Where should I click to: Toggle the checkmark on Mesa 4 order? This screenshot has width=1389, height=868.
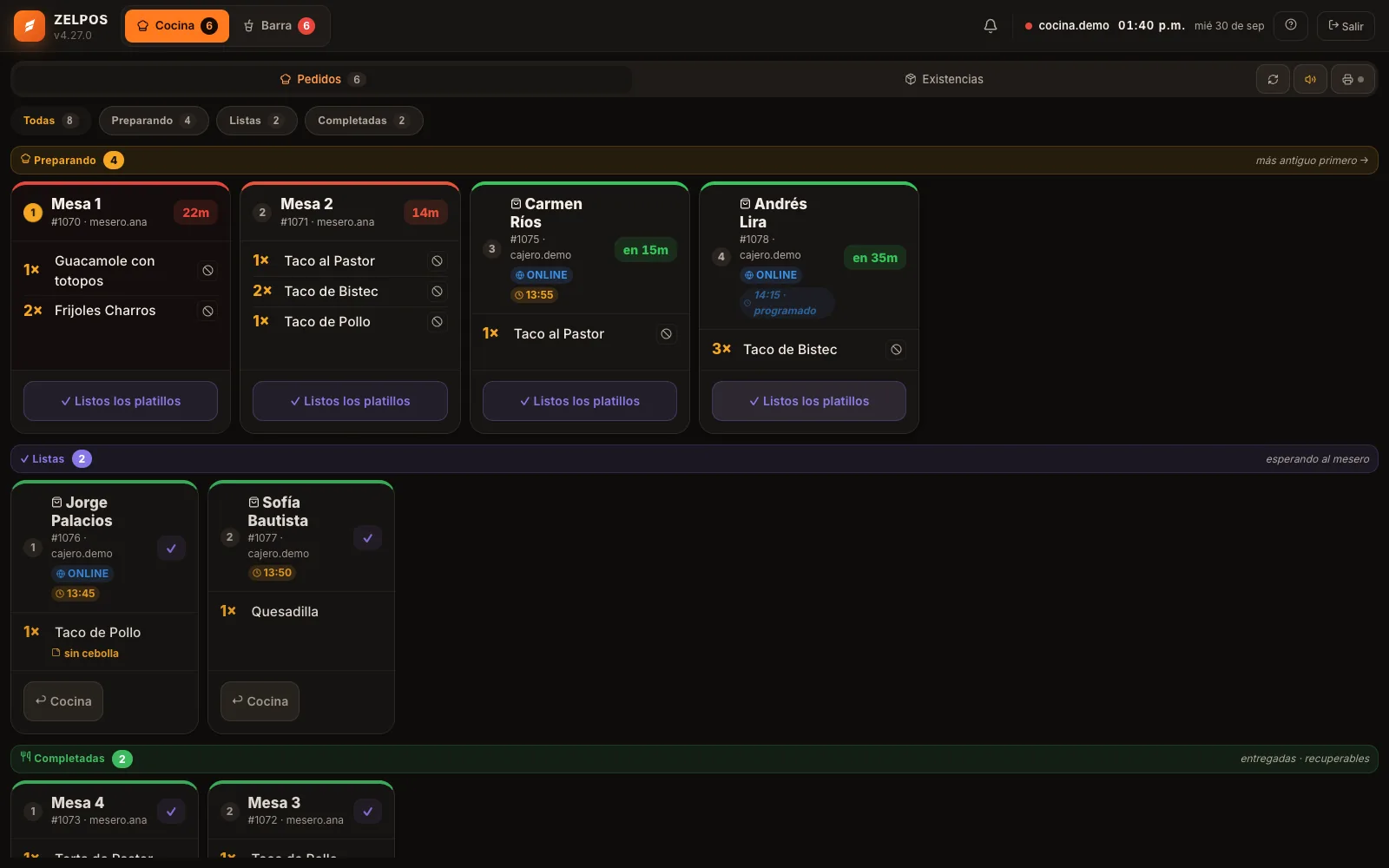pyautogui.click(x=171, y=812)
